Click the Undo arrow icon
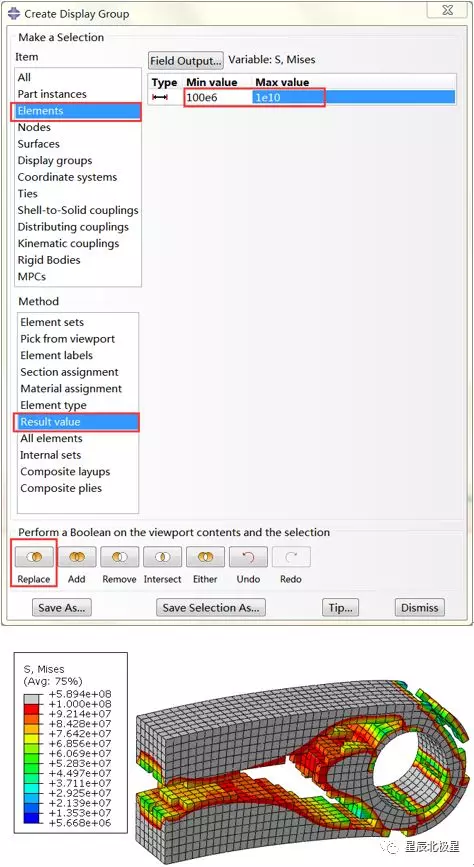 coord(248,557)
